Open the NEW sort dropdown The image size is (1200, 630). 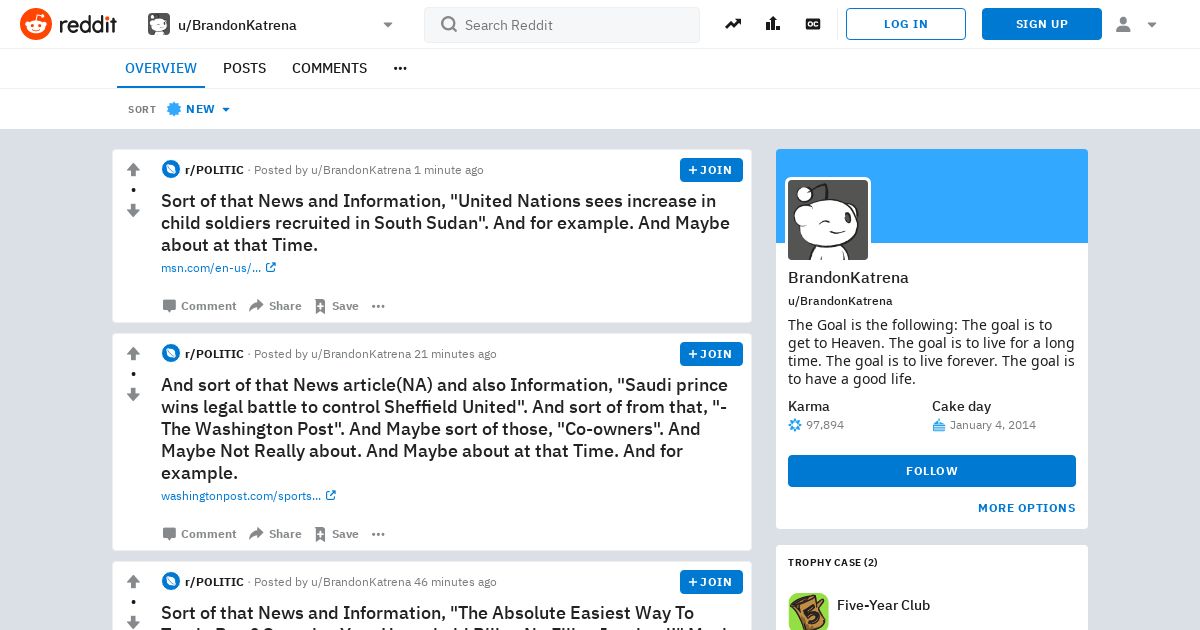pyautogui.click(x=199, y=109)
